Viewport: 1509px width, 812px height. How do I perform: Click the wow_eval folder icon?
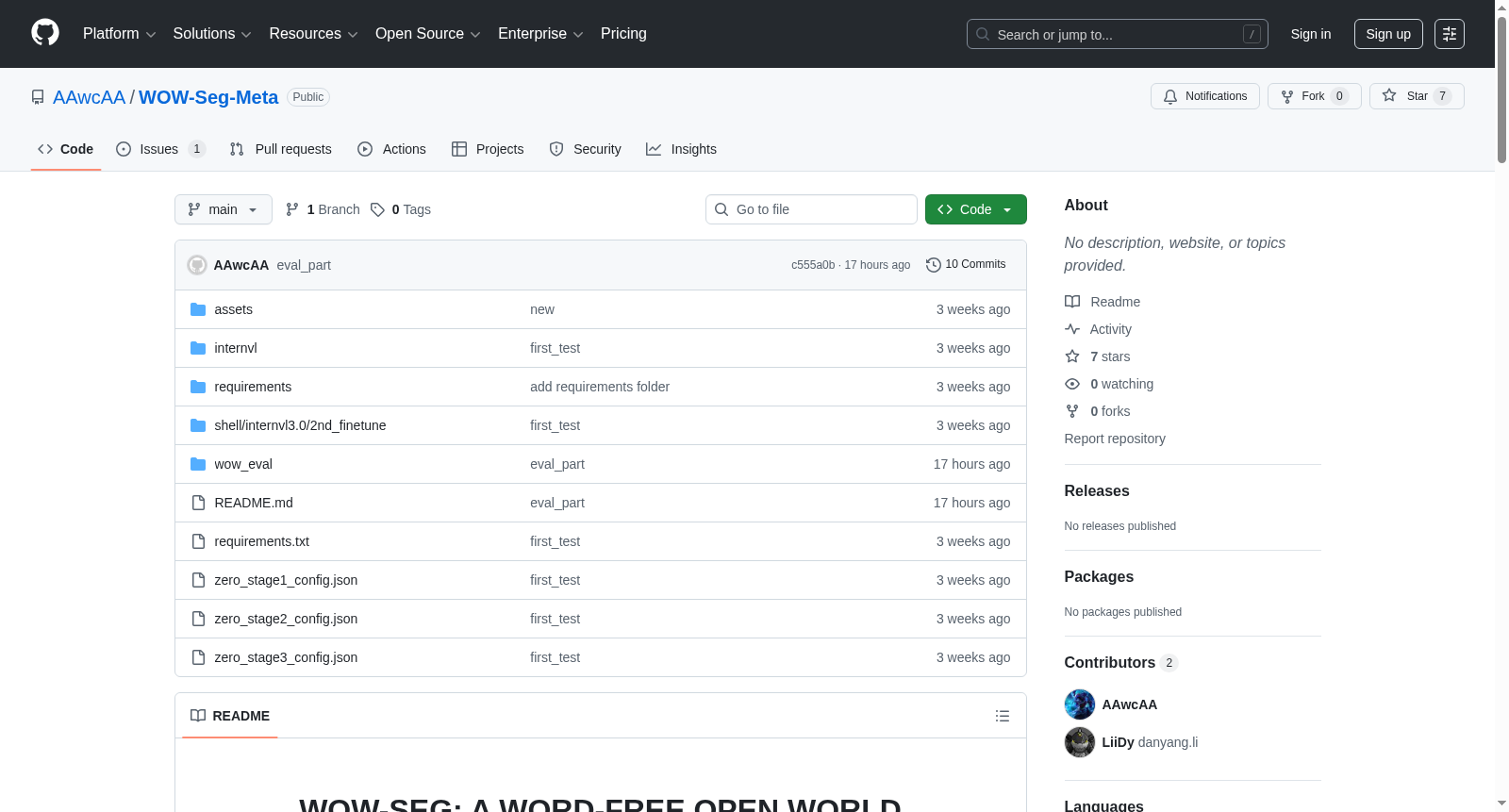pyautogui.click(x=198, y=464)
